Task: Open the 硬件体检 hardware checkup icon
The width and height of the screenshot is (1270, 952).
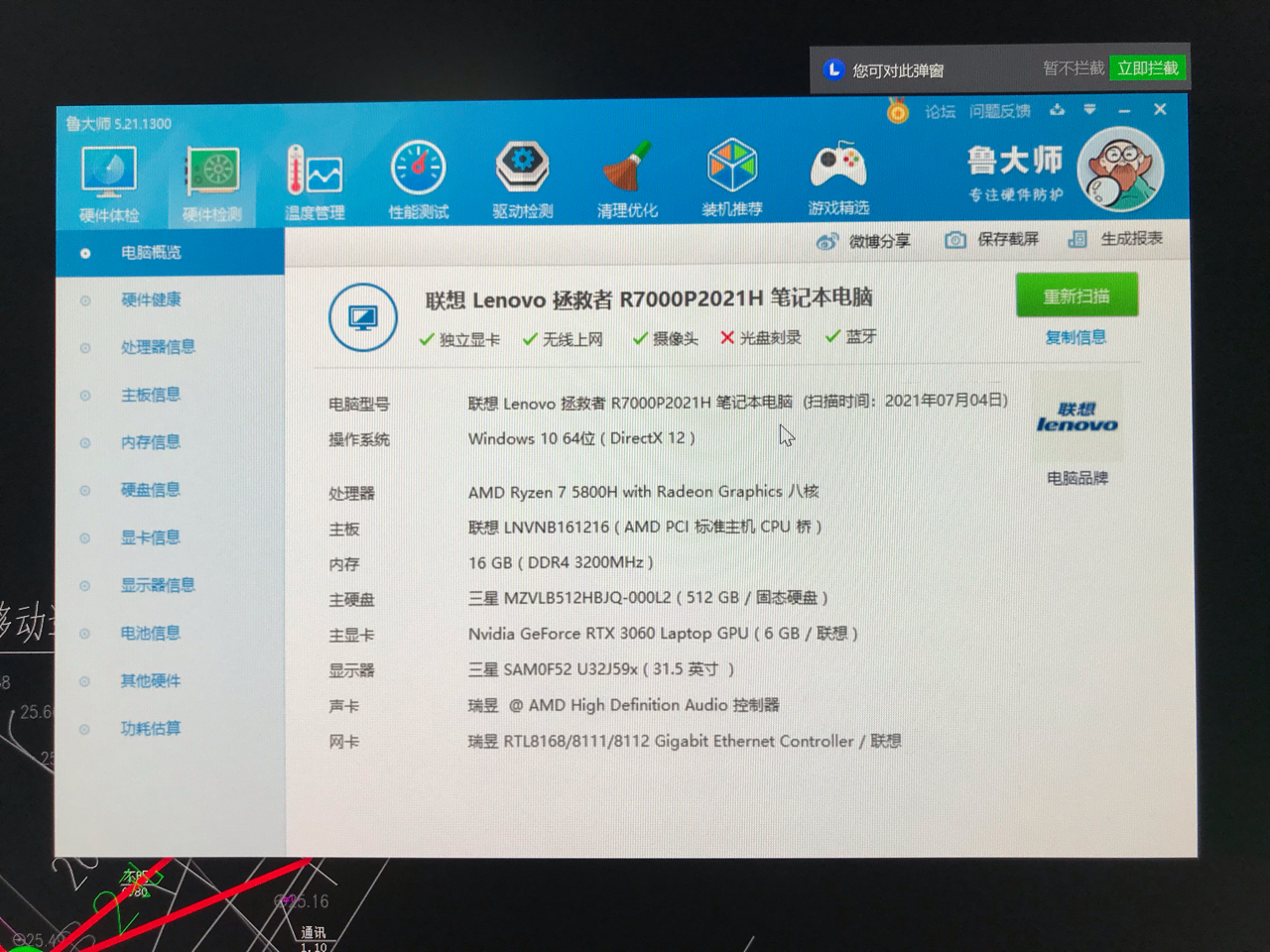Action: coord(109,182)
